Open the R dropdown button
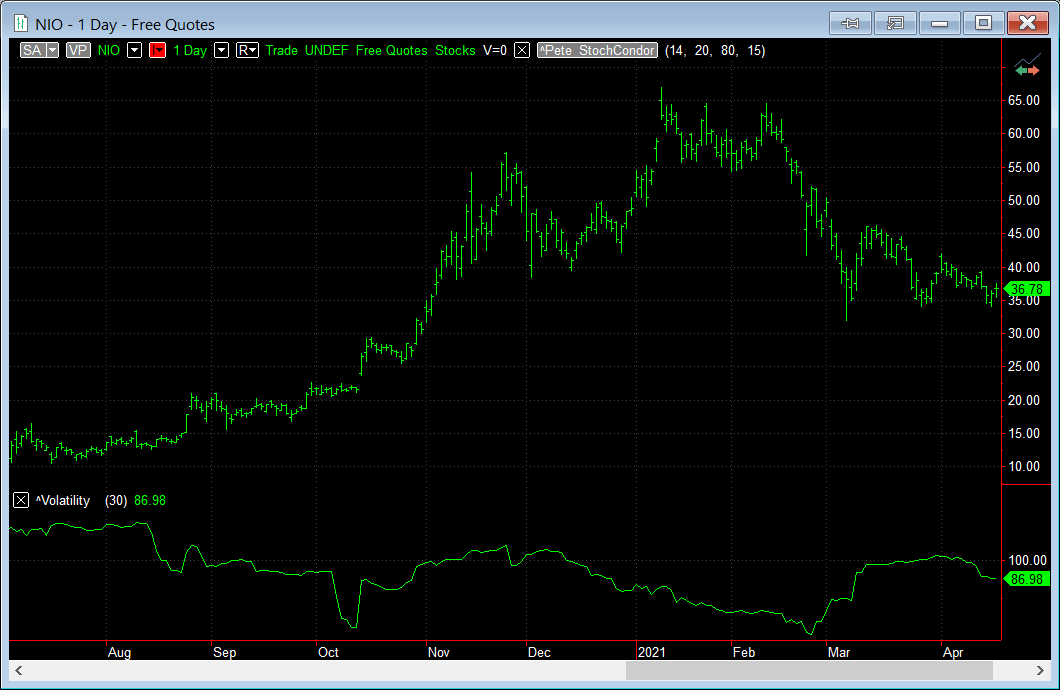Screen dimensions: 1060x690 (x=247, y=50)
